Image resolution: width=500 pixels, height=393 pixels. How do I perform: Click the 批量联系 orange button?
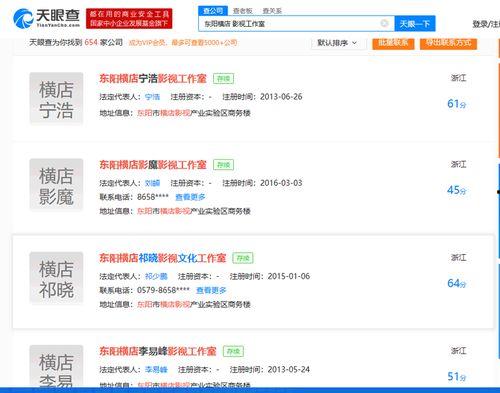pos(393,43)
